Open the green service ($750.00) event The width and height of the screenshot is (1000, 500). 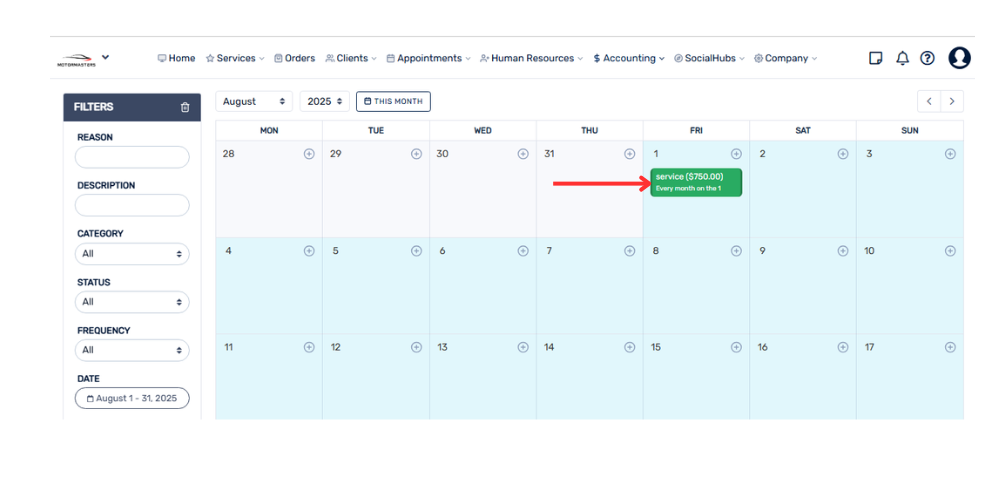[696, 182]
